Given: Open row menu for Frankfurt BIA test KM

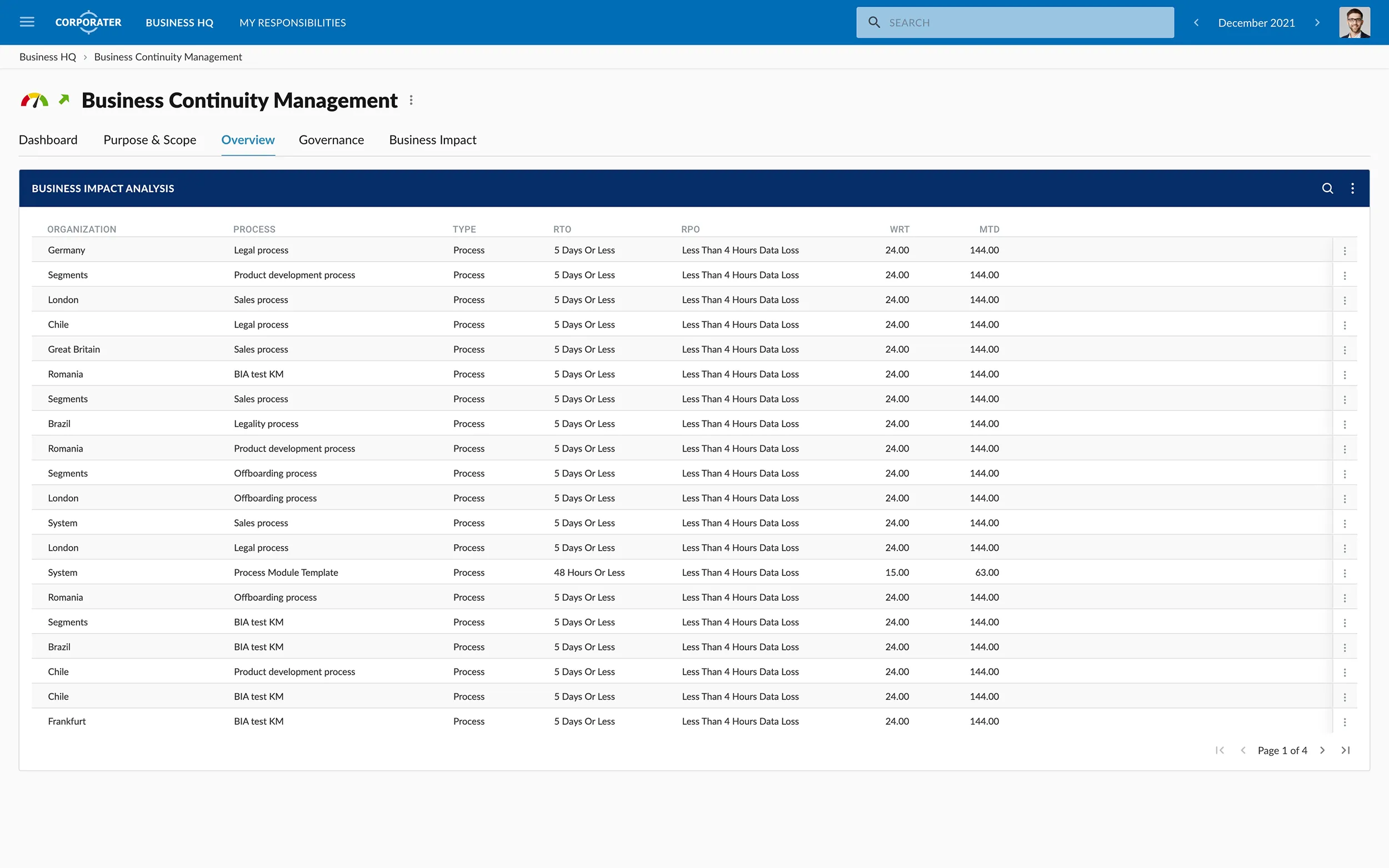Looking at the screenshot, I should (1344, 721).
